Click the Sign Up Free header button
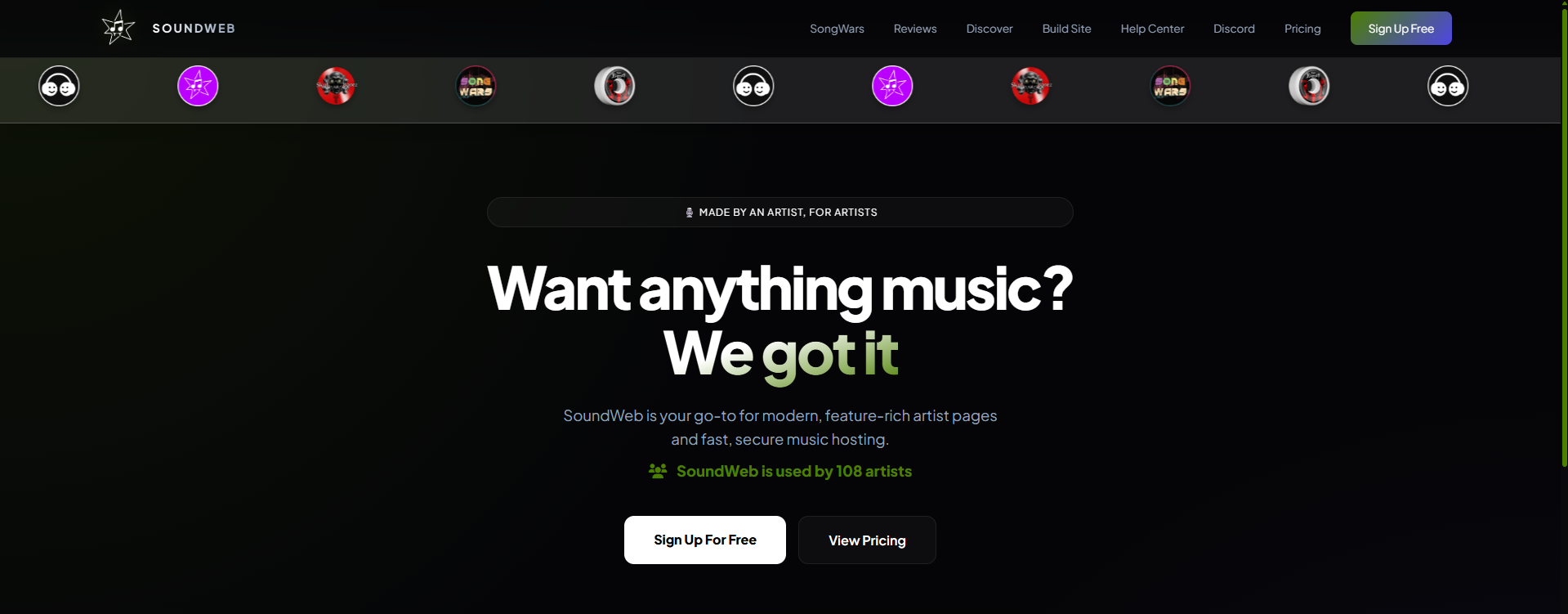Image resolution: width=1568 pixels, height=614 pixels. pyautogui.click(x=1400, y=29)
